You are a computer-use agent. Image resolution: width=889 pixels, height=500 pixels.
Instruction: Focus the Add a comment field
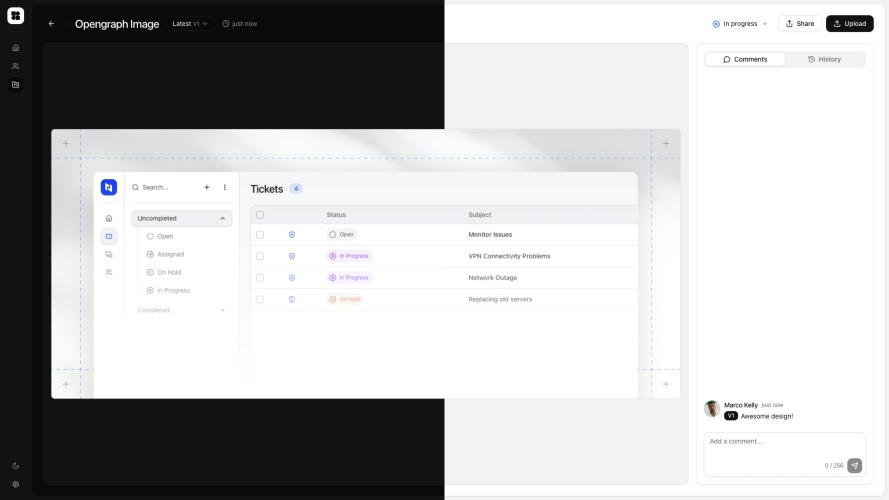[785, 455]
